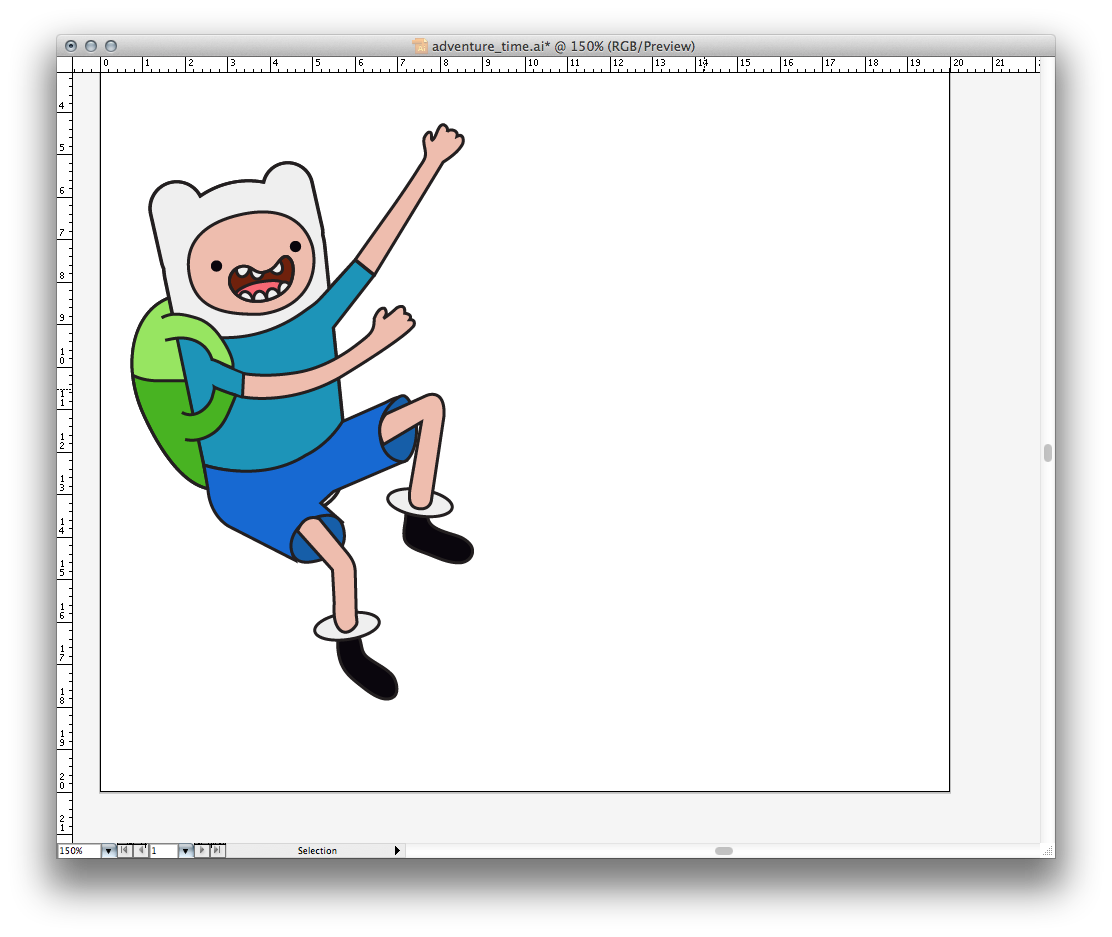Click the Selection status bar label
This screenshot has height=937, width=1112.
pos(317,851)
